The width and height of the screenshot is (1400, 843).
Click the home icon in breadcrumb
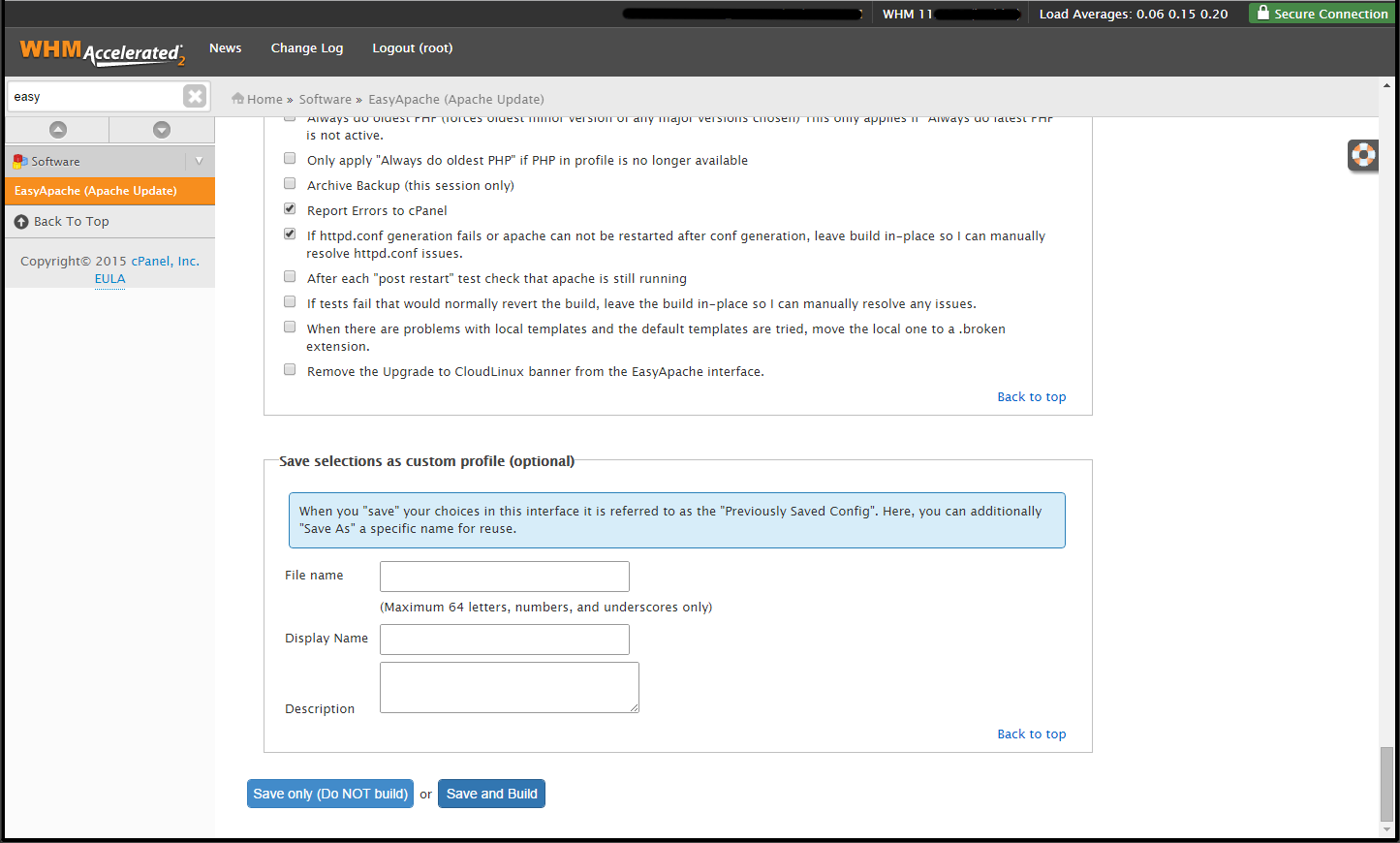[237, 98]
